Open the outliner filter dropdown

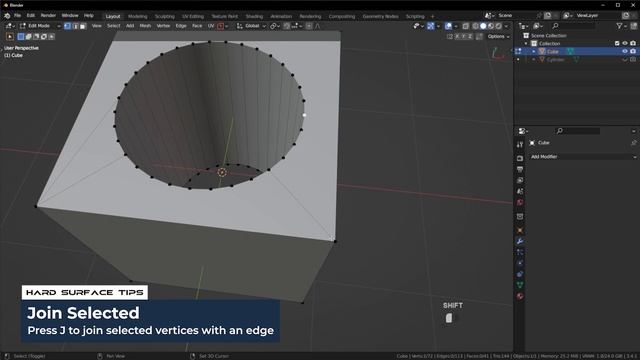tap(621, 26)
